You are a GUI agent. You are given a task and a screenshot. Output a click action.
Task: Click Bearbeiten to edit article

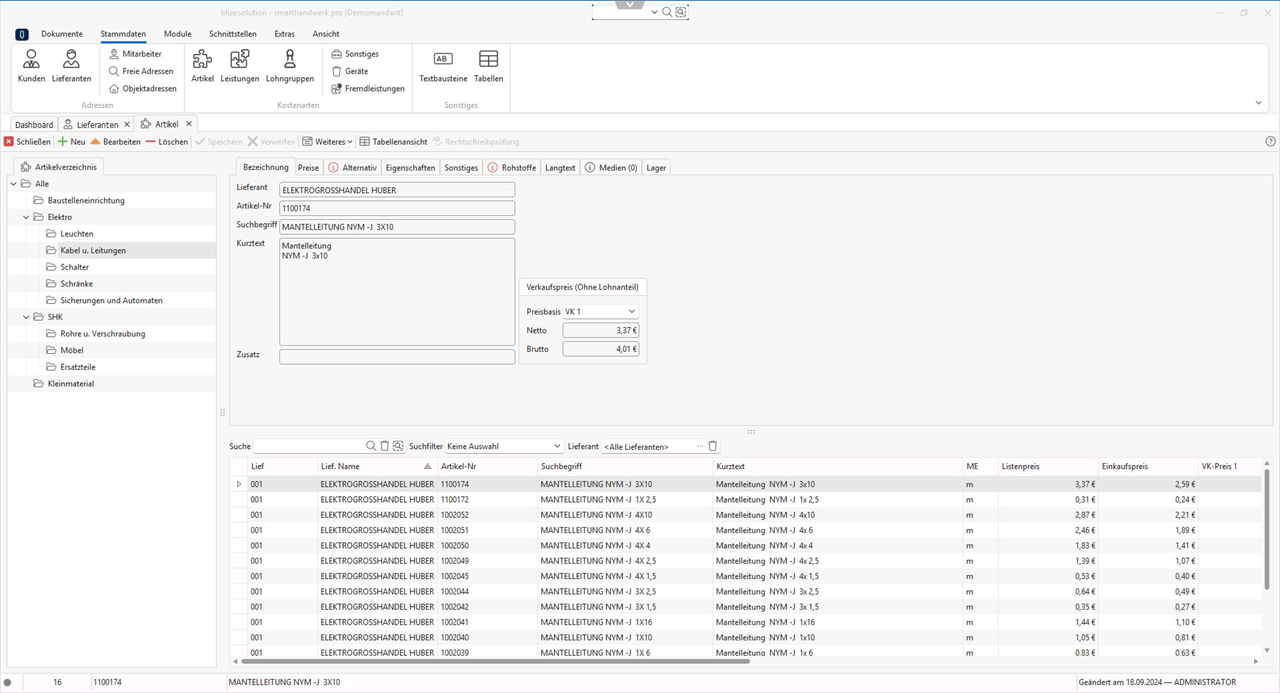(x=115, y=142)
